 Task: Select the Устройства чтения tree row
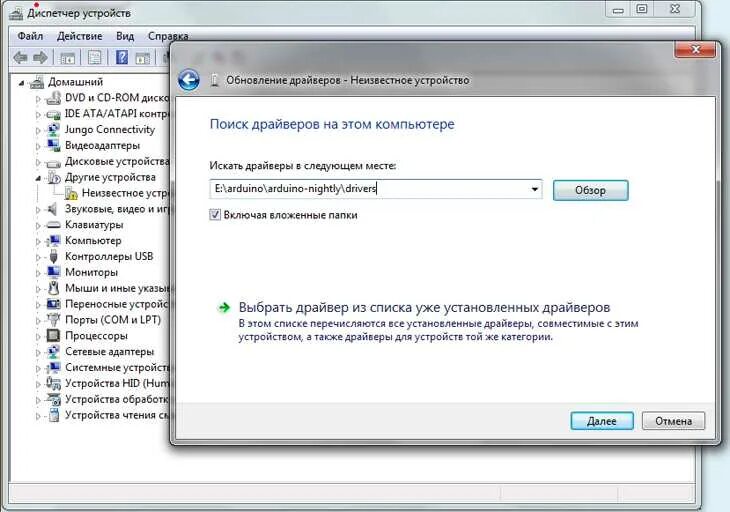108,415
